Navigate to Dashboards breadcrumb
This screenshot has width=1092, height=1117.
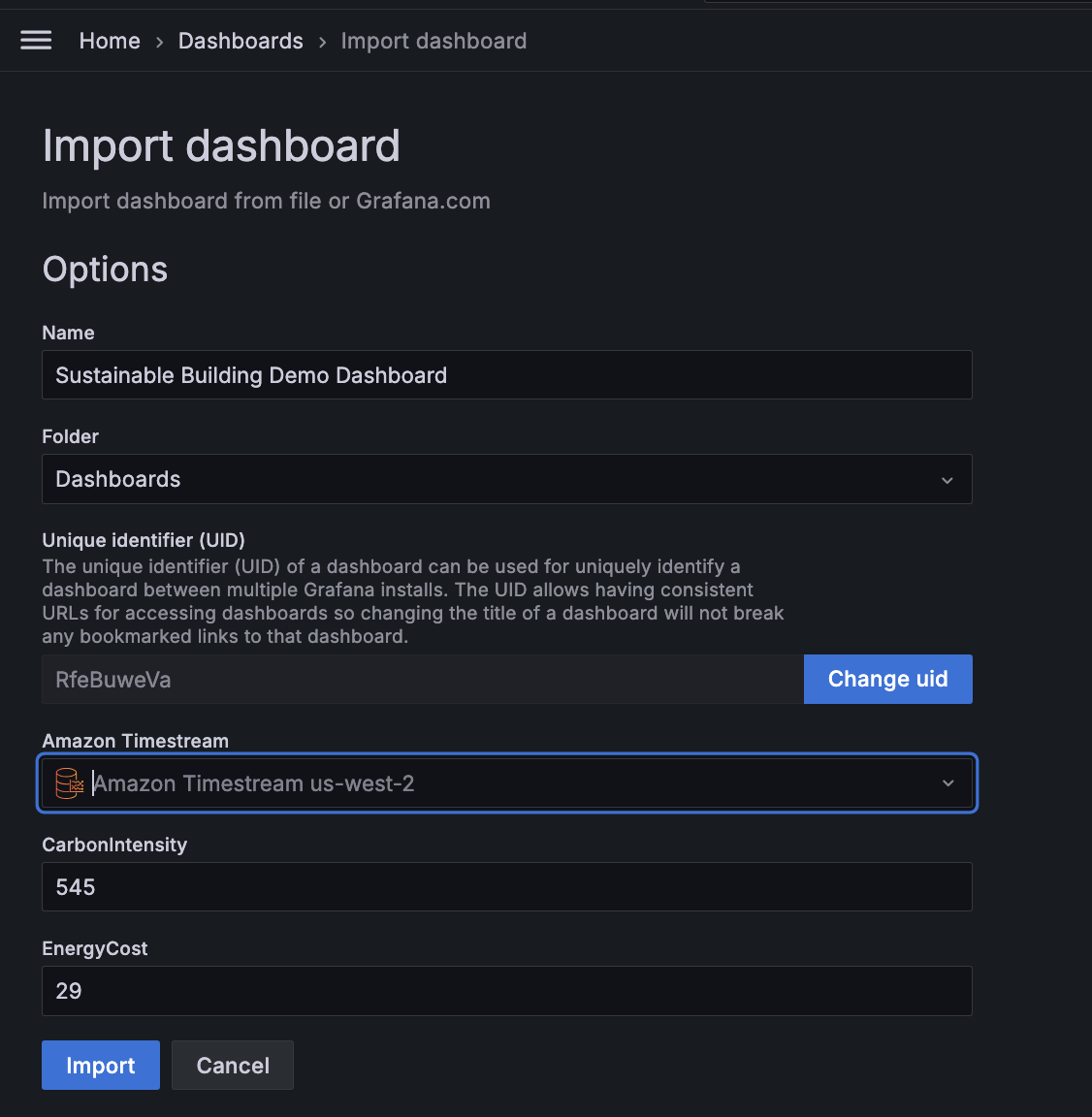[x=241, y=41]
